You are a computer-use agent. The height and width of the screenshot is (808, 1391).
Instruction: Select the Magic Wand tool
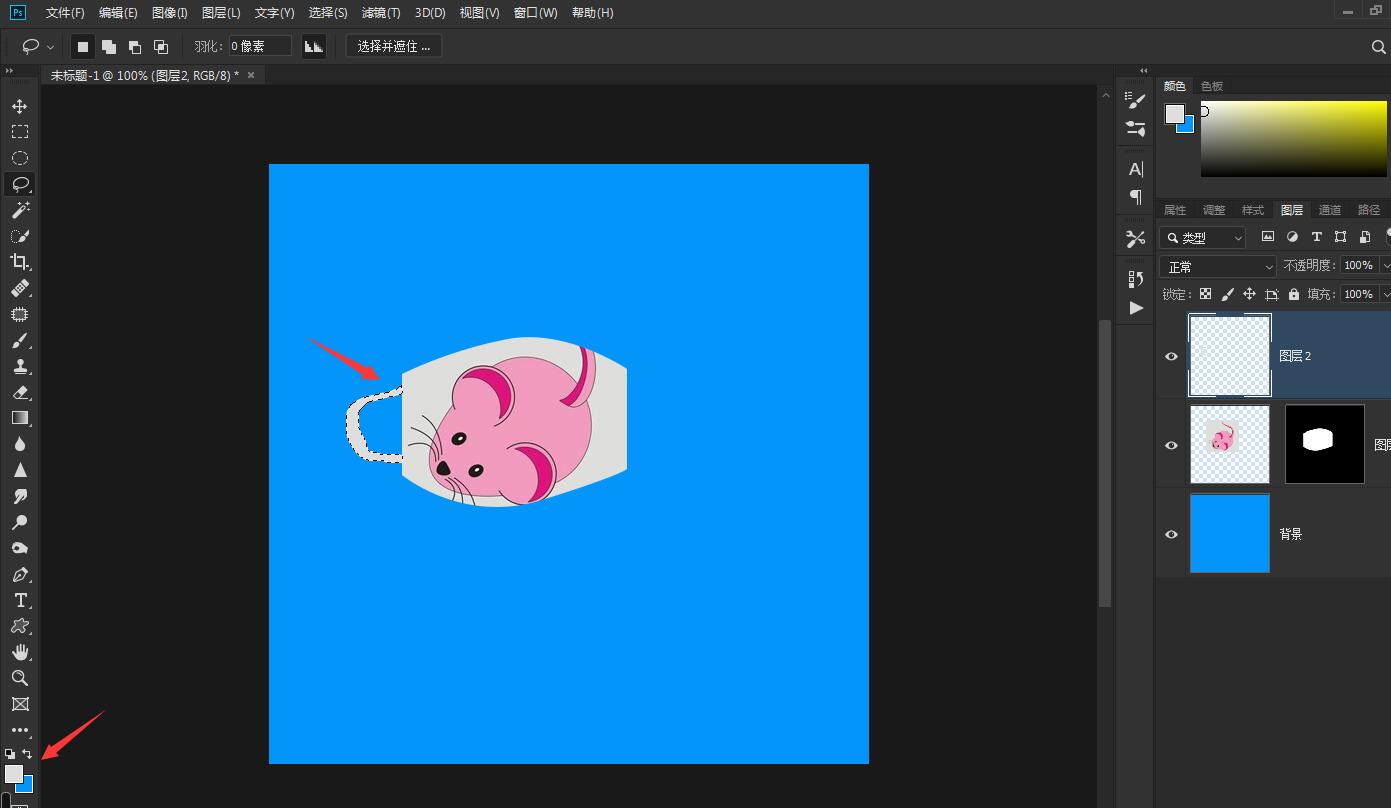20,210
